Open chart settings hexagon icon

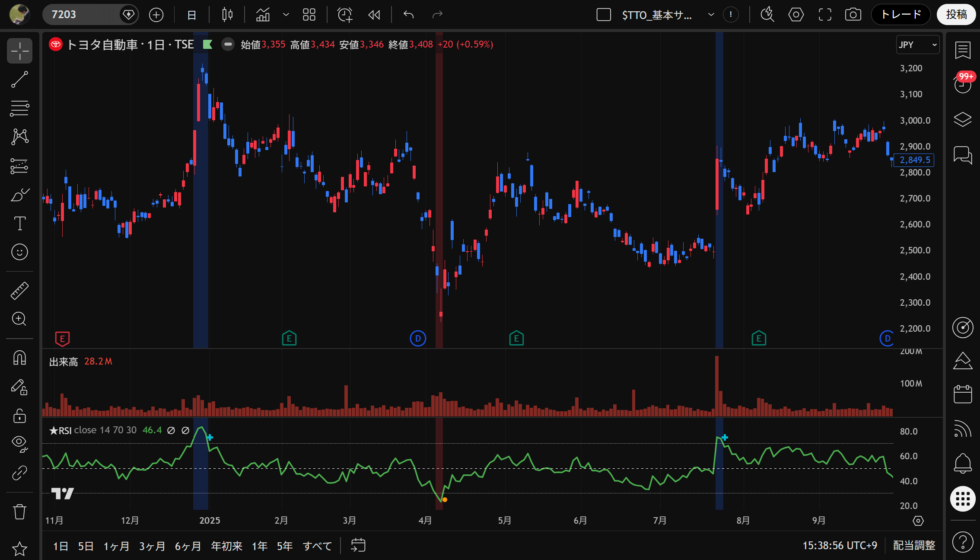click(x=796, y=15)
